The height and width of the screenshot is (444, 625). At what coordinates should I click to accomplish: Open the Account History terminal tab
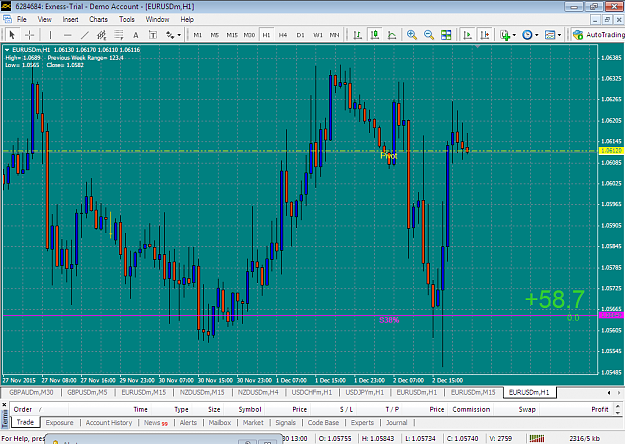pyautogui.click(x=109, y=422)
